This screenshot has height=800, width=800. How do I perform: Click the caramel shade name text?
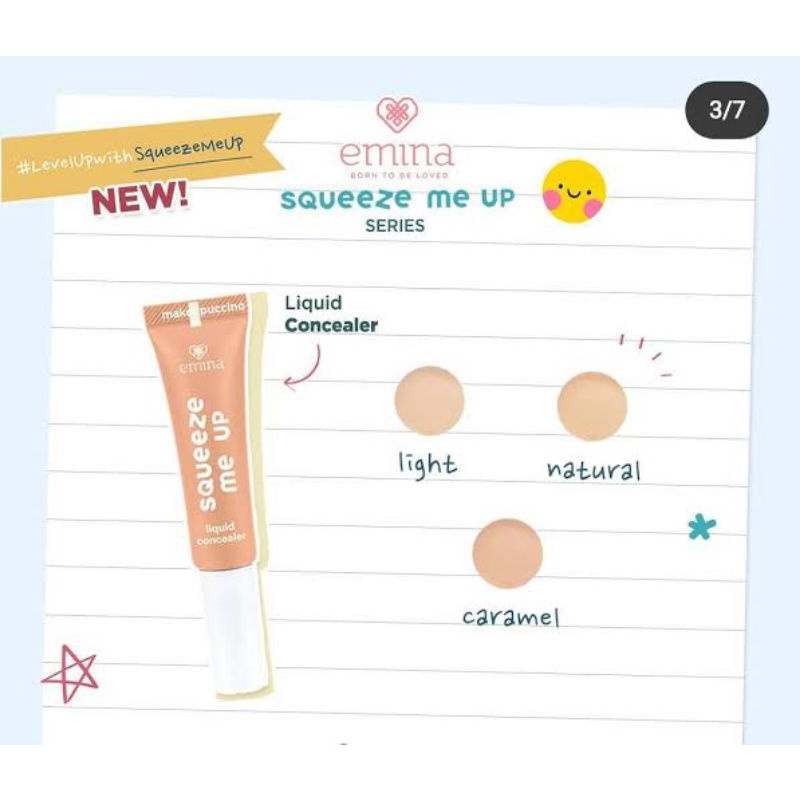[x=511, y=617]
